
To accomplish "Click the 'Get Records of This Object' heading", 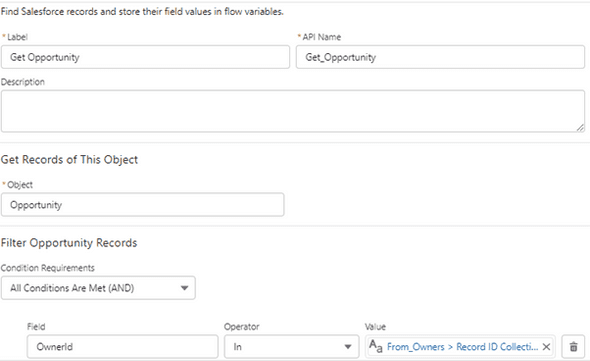I will (x=69, y=160).
